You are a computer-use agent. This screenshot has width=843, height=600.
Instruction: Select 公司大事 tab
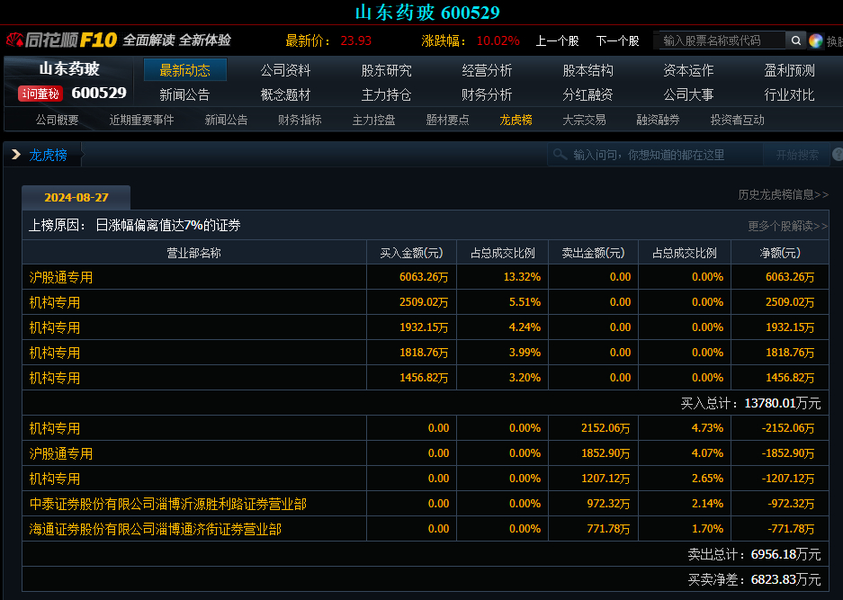(688, 95)
